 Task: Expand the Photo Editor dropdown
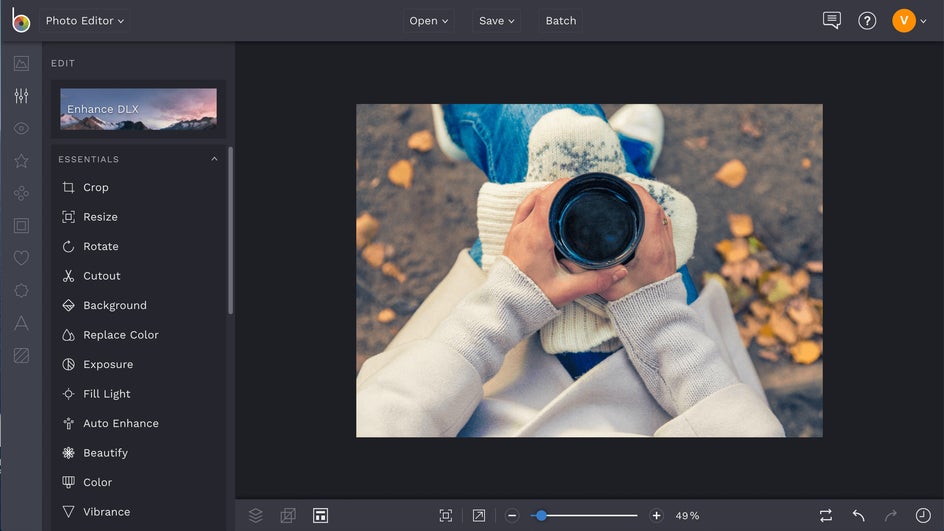(x=85, y=20)
